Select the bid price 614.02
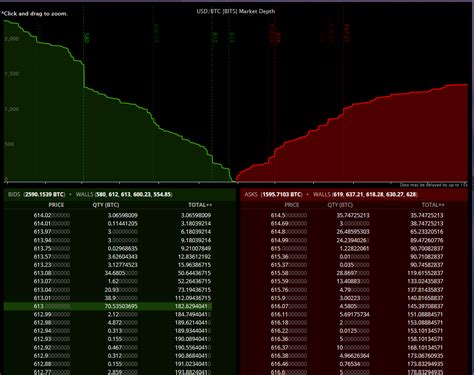Viewport: 474px width, 375px height. [52, 215]
